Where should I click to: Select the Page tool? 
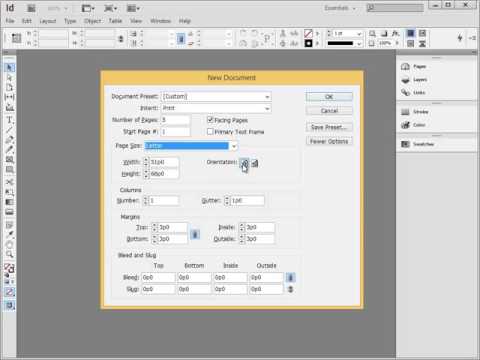point(9,87)
